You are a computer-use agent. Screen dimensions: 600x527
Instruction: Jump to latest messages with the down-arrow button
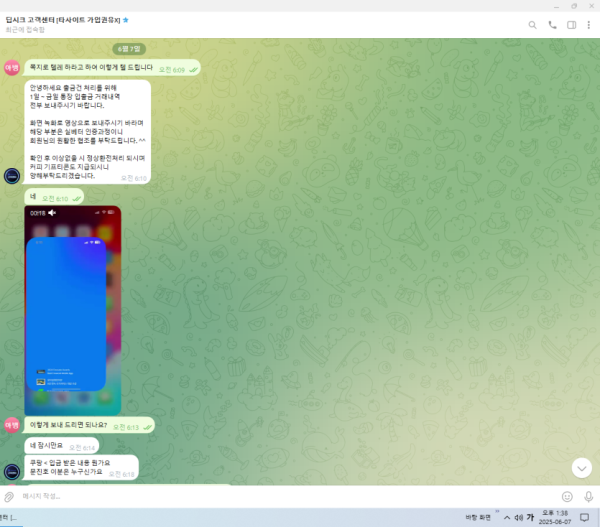(582, 468)
